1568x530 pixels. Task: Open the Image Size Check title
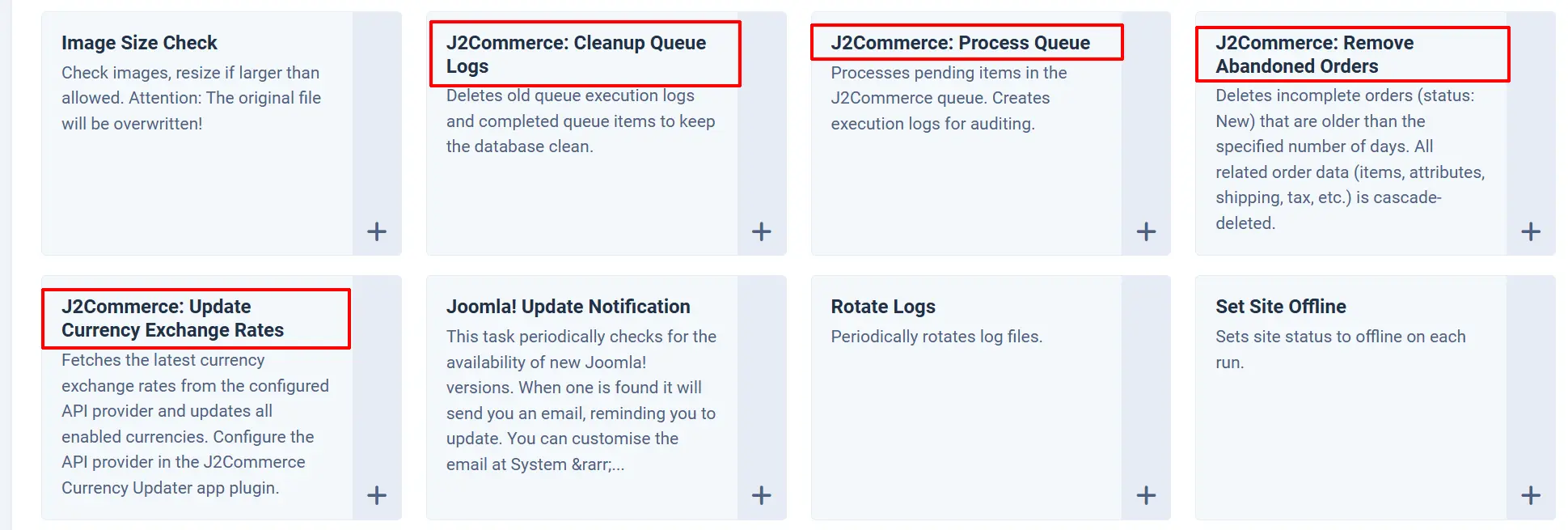pyautogui.click(x=139, y=43)
